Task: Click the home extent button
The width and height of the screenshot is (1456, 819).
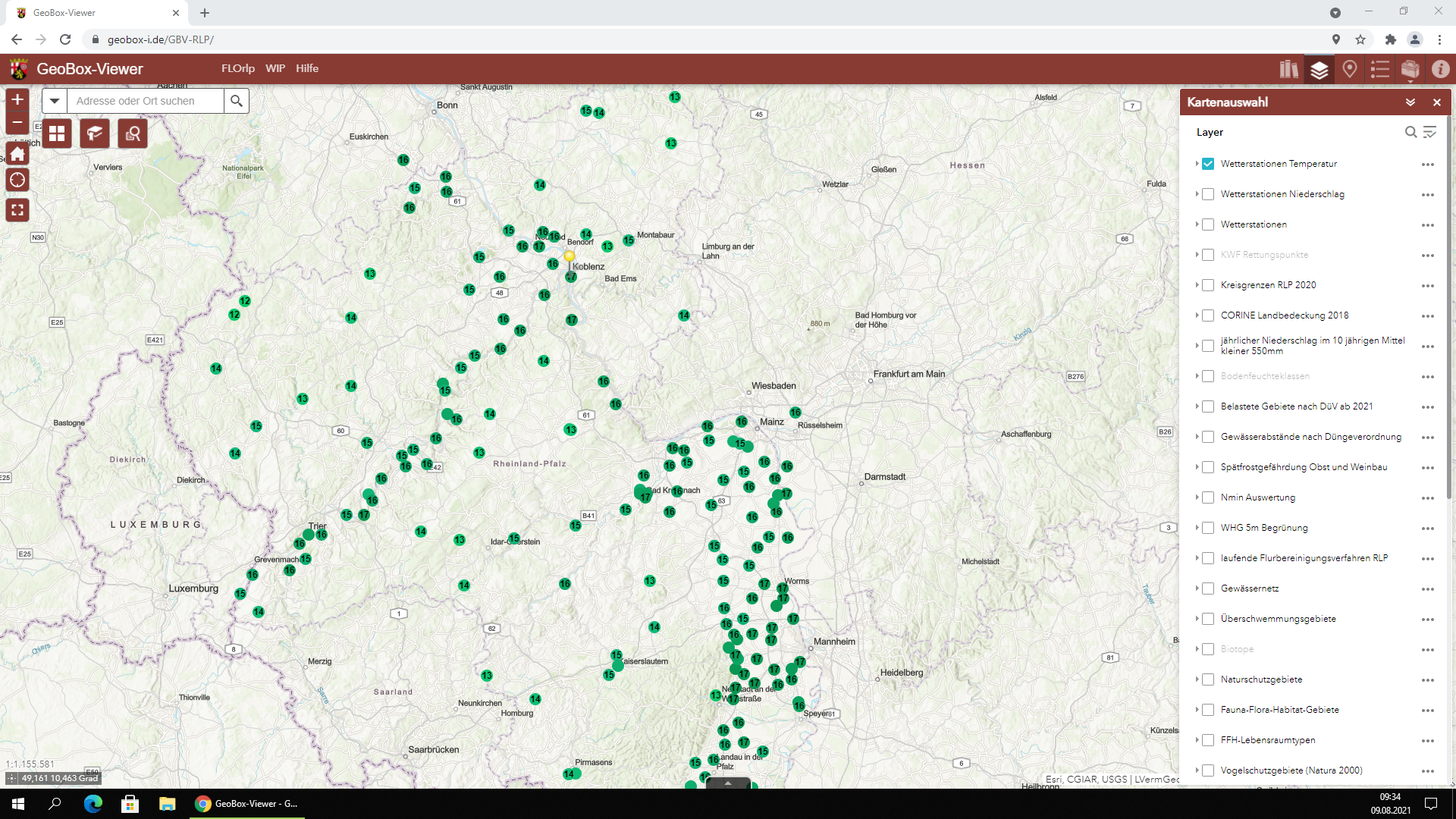Action: (17, 154)
